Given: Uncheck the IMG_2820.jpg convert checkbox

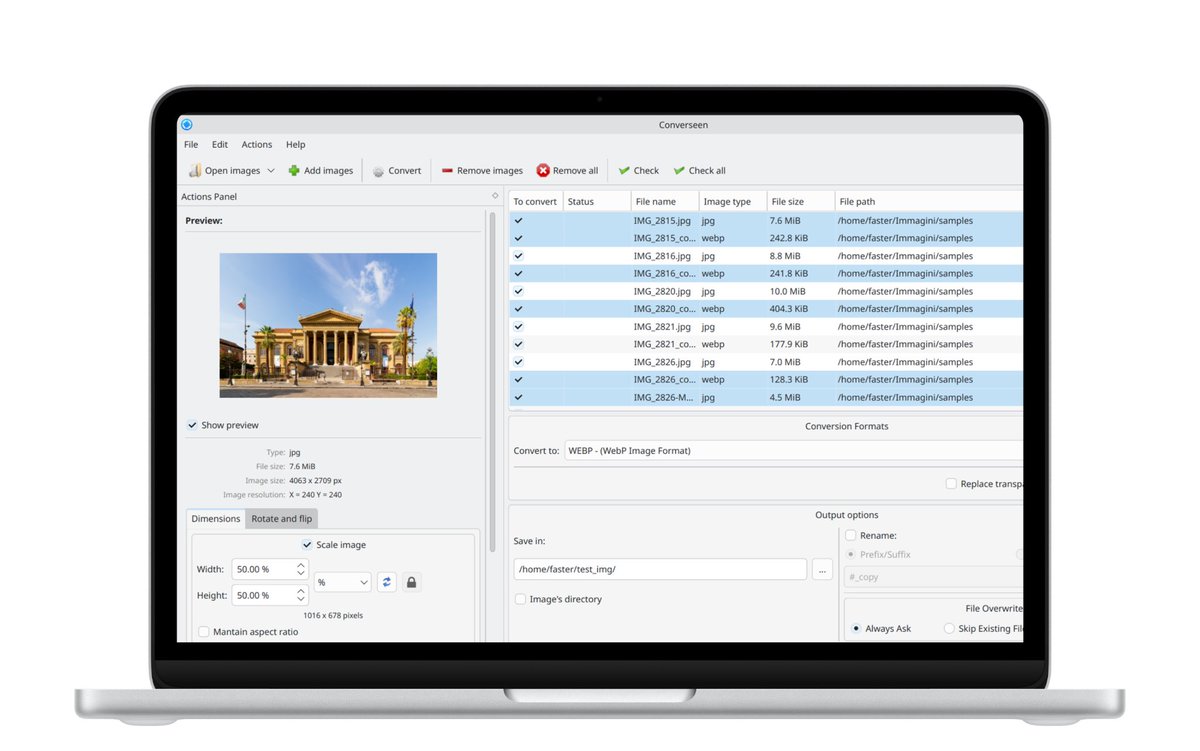Looking at the screenshot, I should coord(518,291).
